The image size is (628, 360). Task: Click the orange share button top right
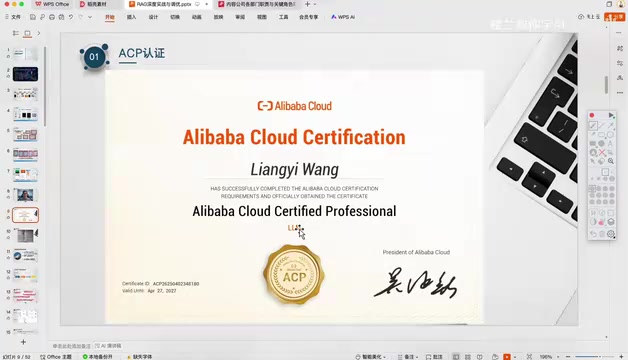click(x=614, y=17)
